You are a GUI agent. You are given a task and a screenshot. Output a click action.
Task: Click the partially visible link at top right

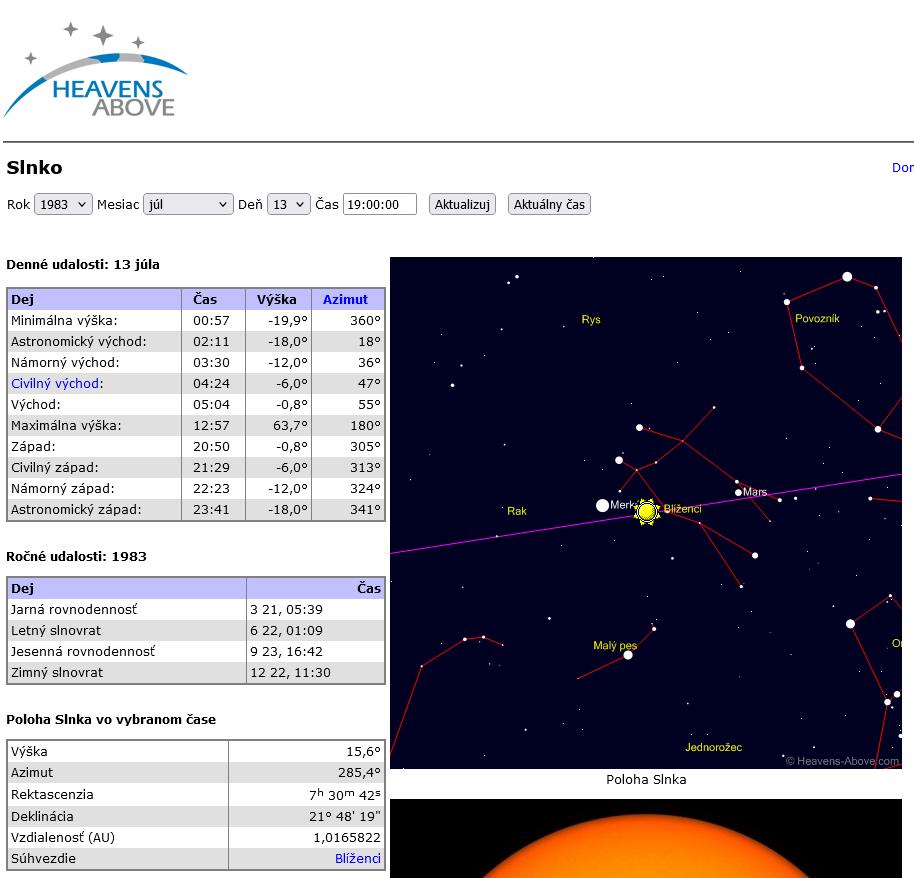tap(902, 168)
